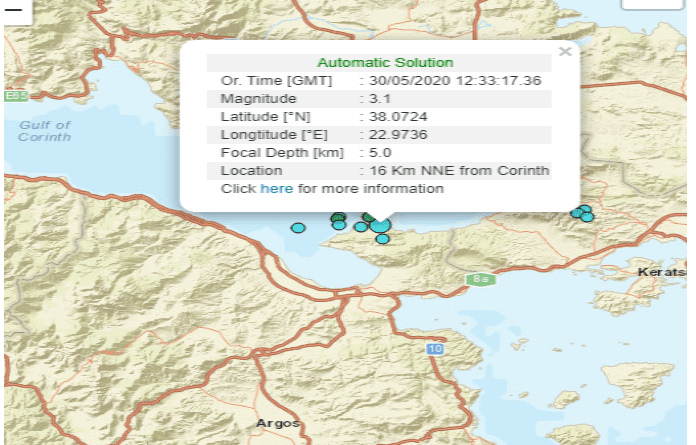Click the latitude value 38.0724
Screen dimensions: 696x445
[398, 117]
